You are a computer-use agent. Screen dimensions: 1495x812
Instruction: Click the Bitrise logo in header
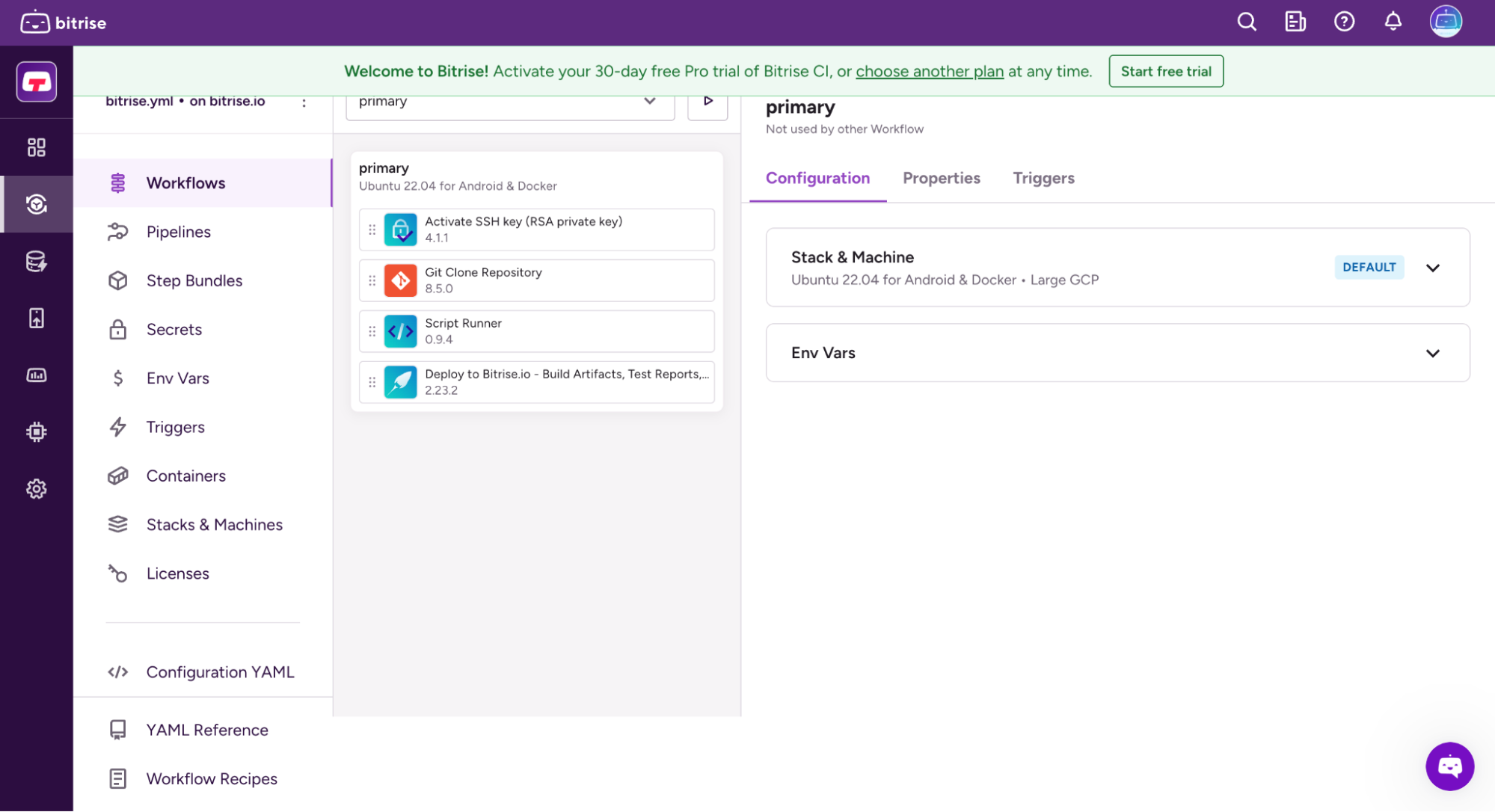[64, 22]
